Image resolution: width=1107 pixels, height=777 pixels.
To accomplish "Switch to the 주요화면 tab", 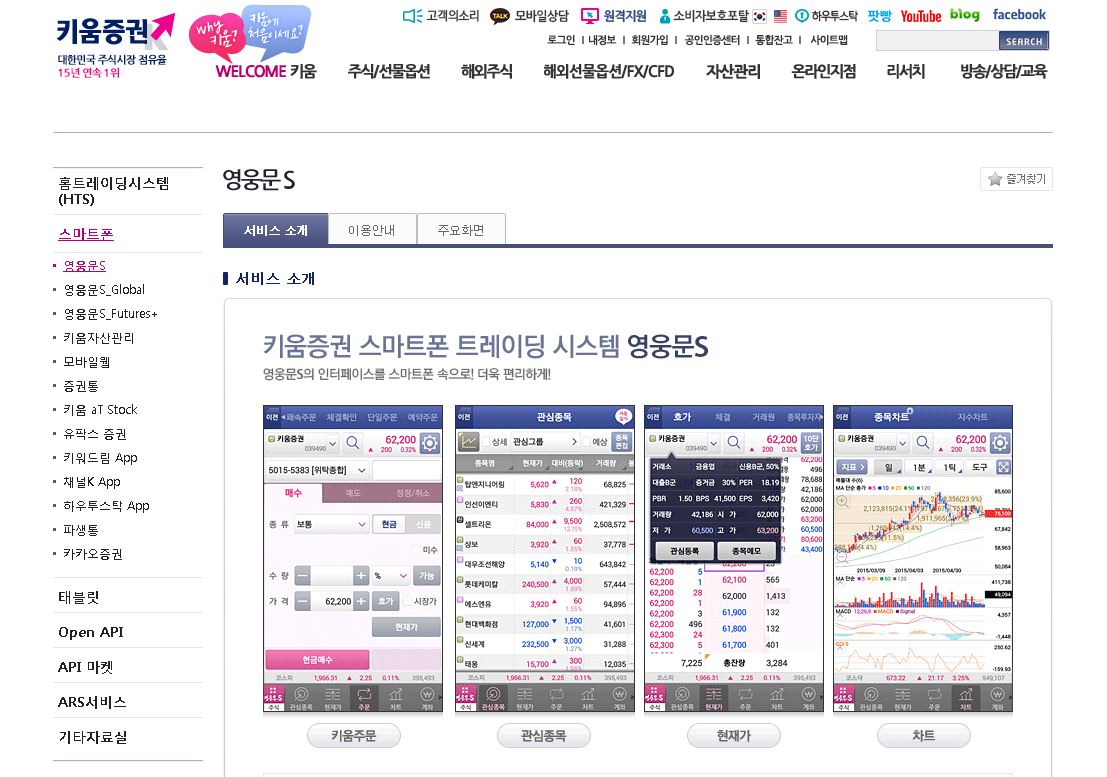I will (461, 230).
